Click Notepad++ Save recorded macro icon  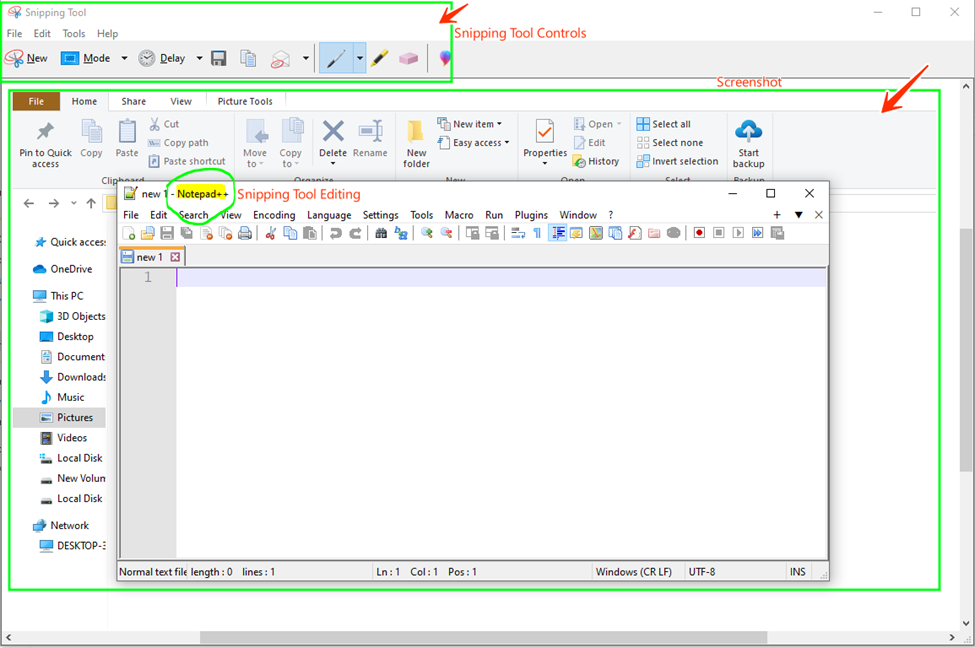tap(777, 233)
